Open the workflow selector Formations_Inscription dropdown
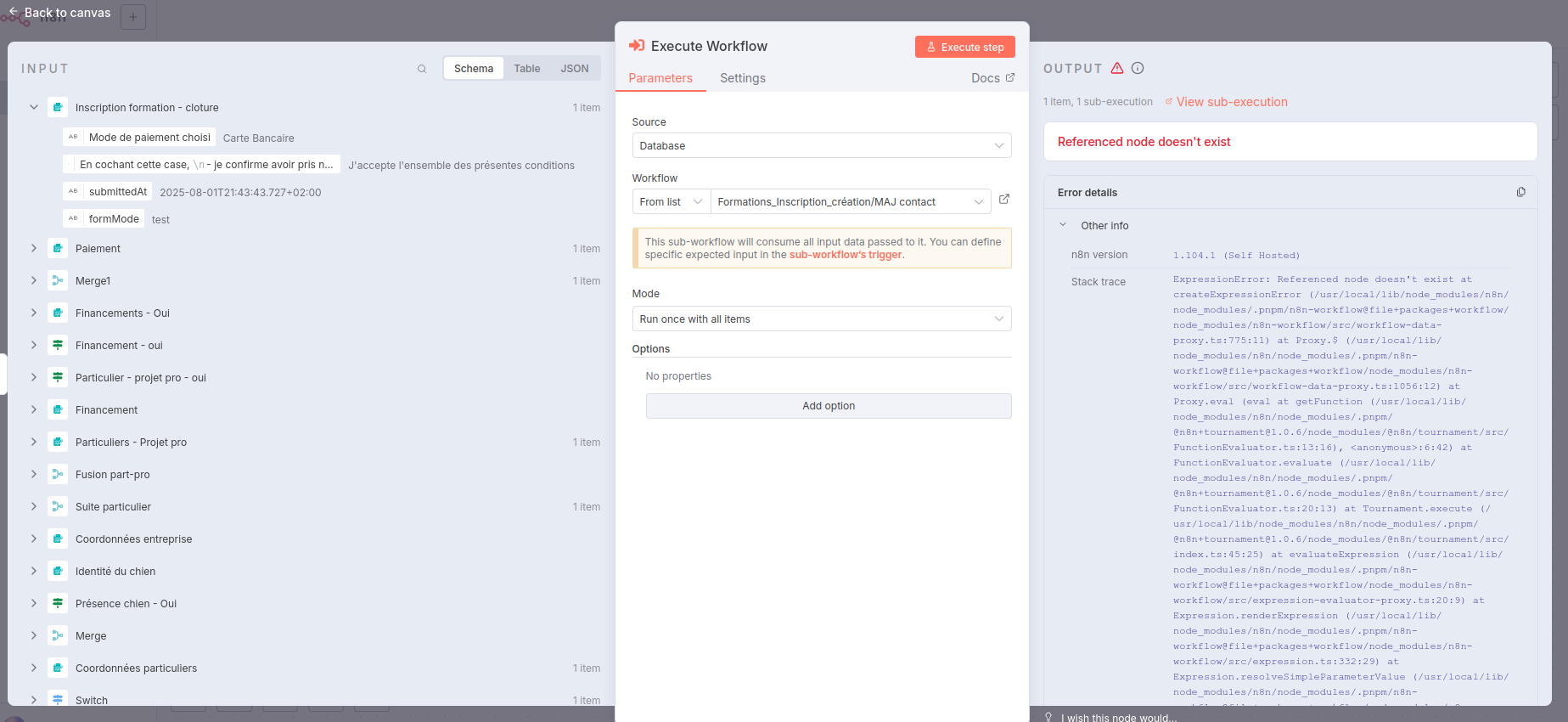Viewport: 1568px width, 722px height. pyautogui.click(x=851, y=201)
